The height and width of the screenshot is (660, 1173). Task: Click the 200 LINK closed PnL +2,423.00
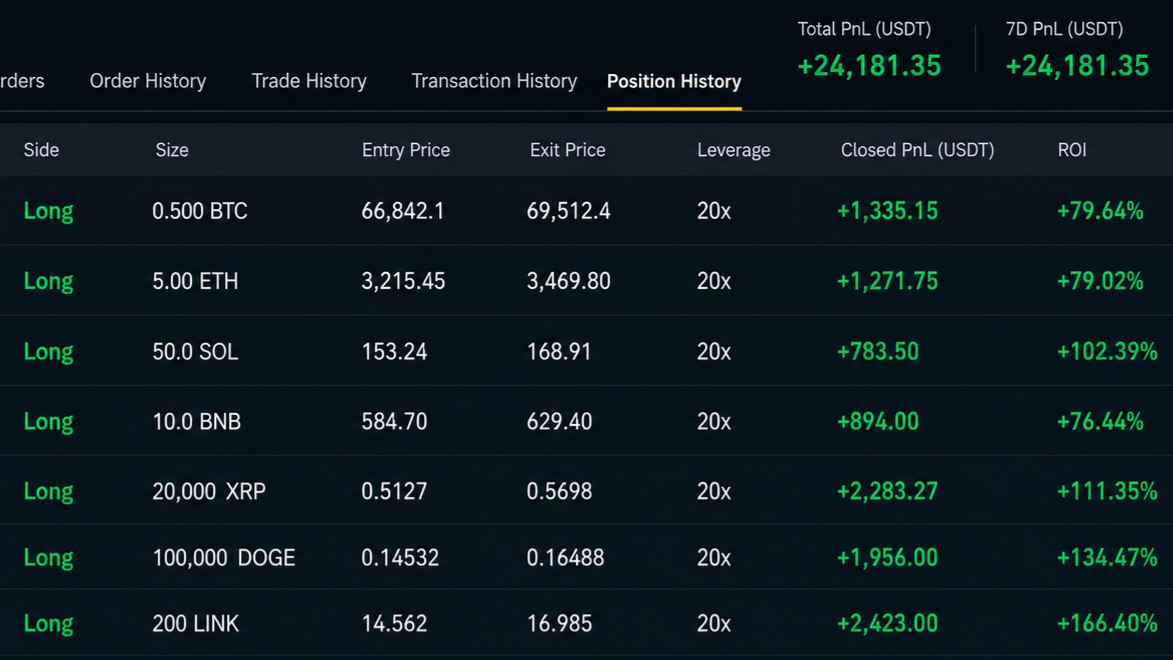[x=887, y=623]
